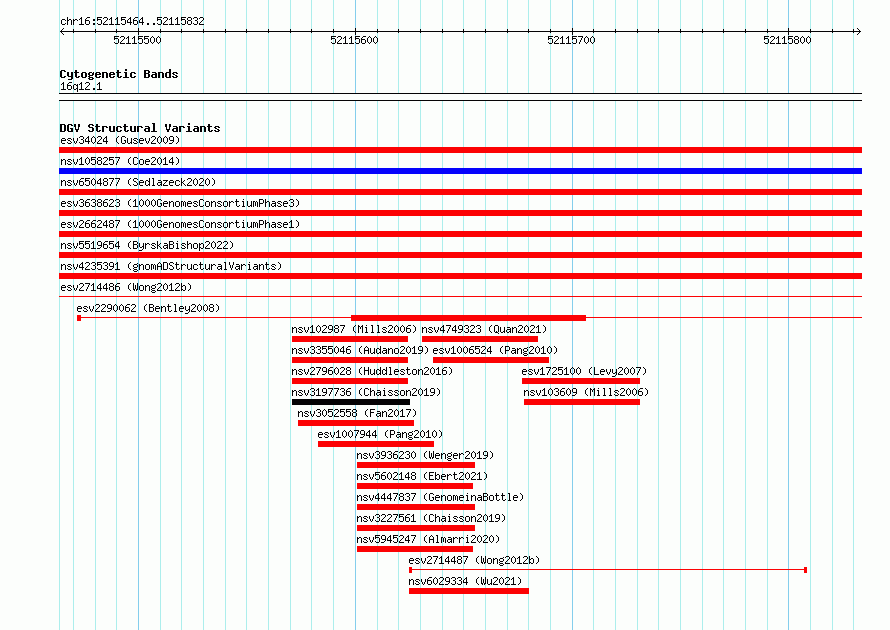Open esv3638623 (1000GenomesConsortiumPhase3) entry
Screen dimensions: 890x630
pyautogui.click(x=180, y=203)
